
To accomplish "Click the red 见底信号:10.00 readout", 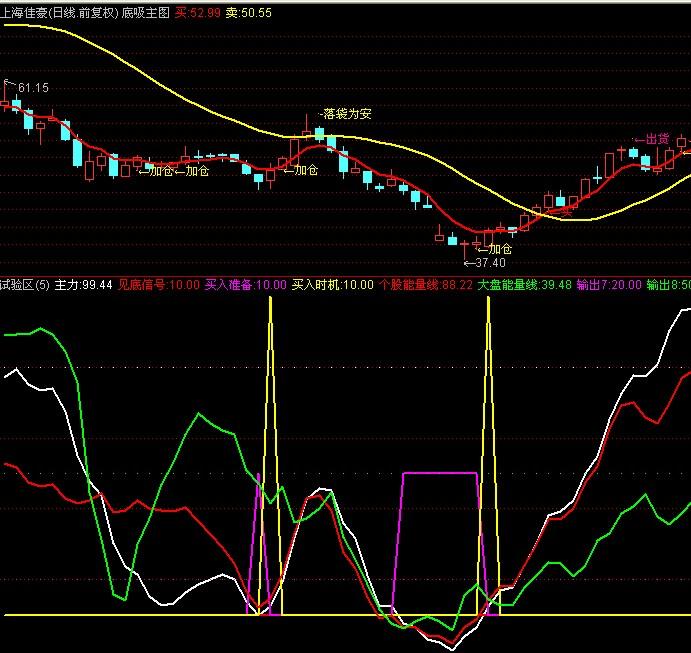I will (x=159, y=285).
